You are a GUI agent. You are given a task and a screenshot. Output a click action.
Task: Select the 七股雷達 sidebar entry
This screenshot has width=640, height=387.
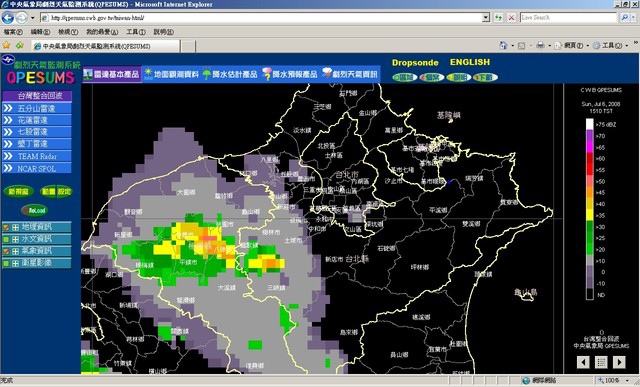(37, 132)
